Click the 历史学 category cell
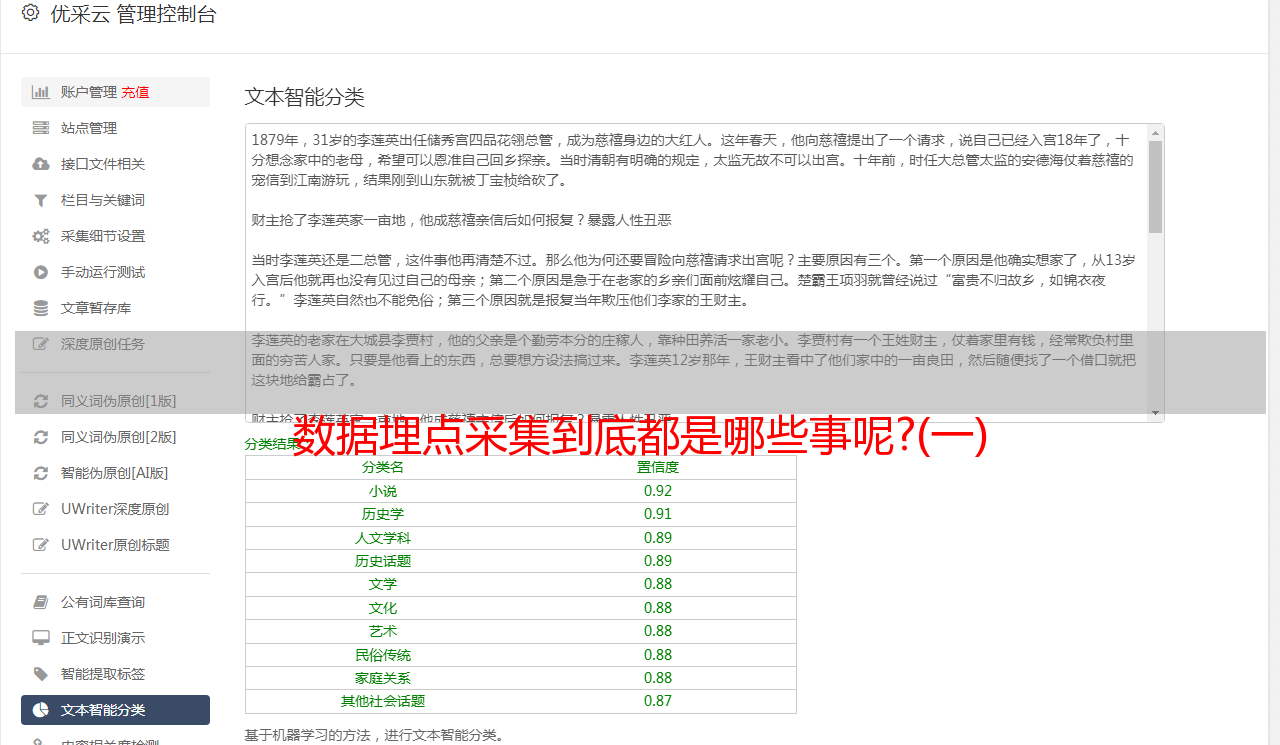 point(383,514)
